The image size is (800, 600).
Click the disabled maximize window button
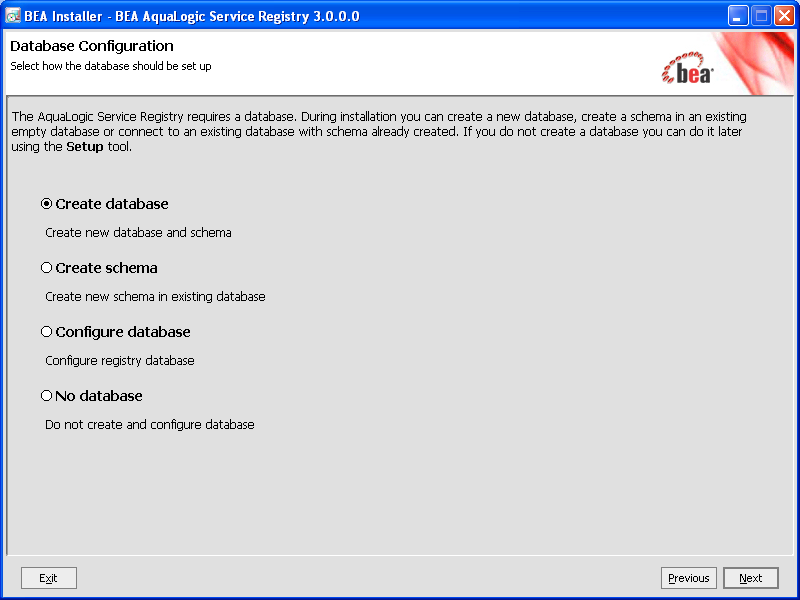pos(761,16)
